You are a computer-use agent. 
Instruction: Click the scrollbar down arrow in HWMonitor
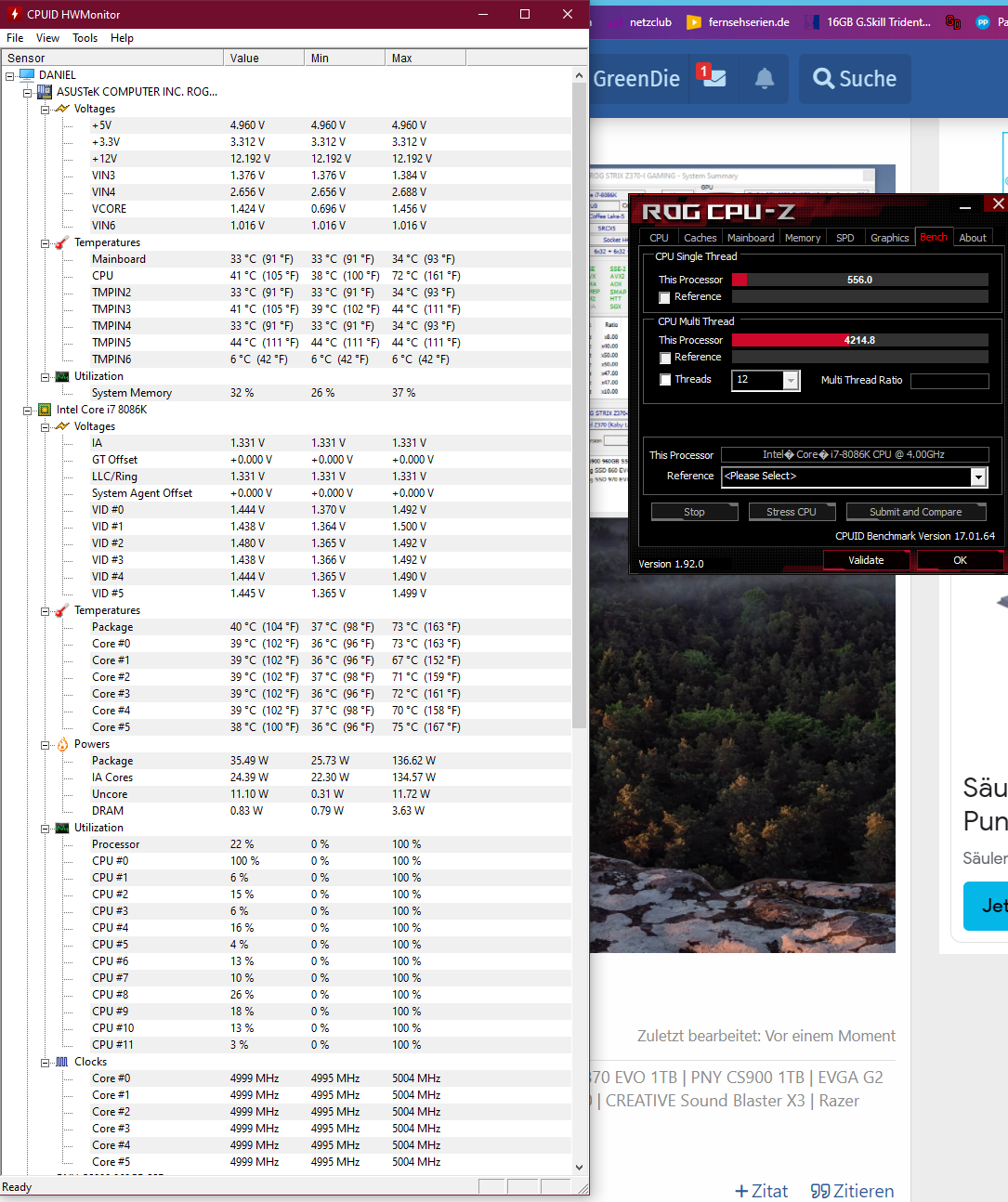[x=579, y=1168]
